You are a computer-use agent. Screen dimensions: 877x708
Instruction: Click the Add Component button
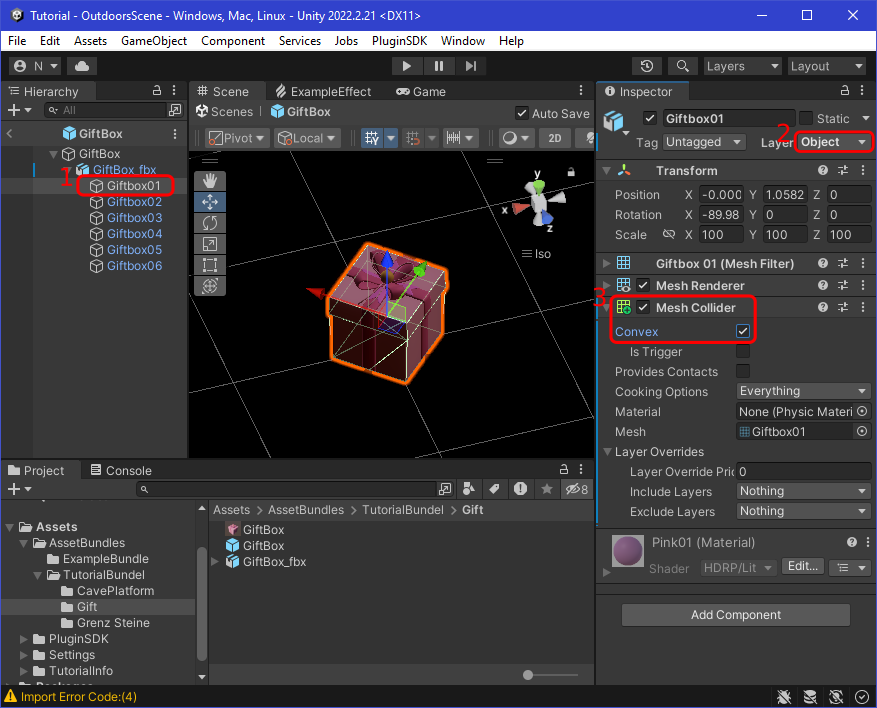[736, 615]
